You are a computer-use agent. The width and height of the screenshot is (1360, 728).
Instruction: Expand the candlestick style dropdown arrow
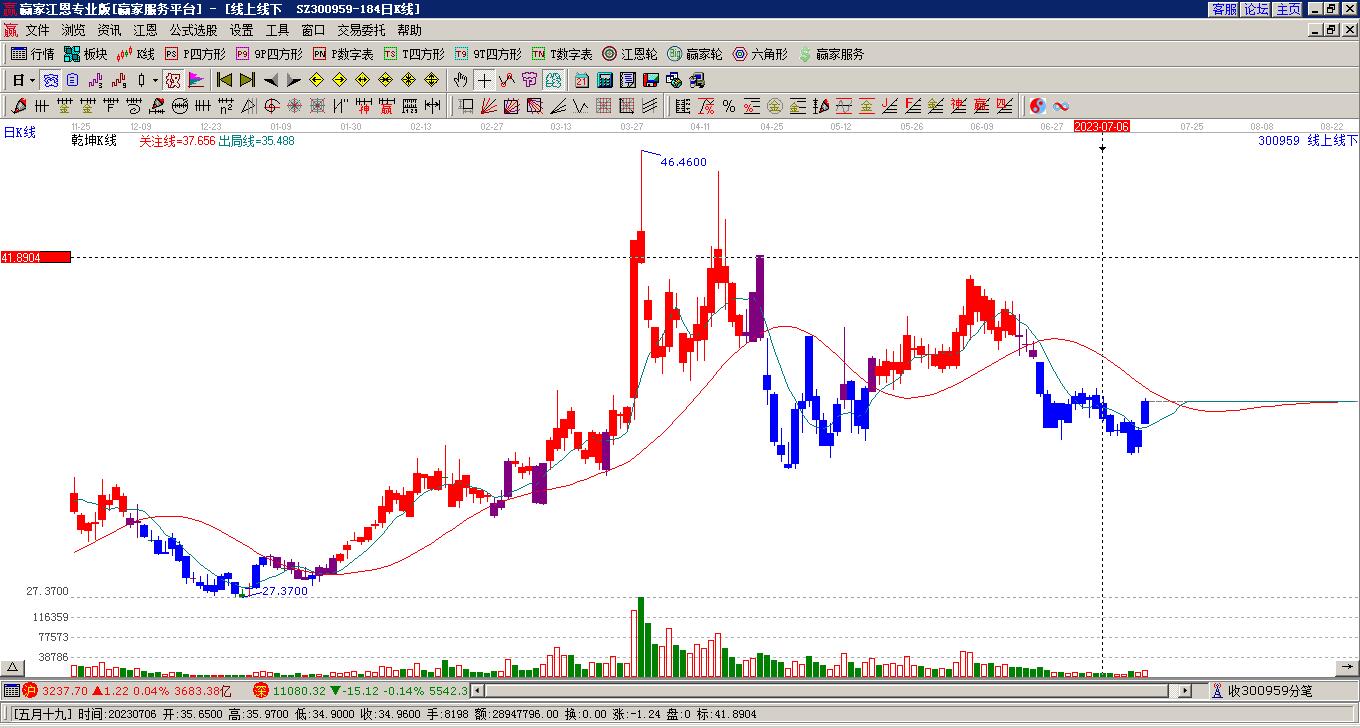155,80
